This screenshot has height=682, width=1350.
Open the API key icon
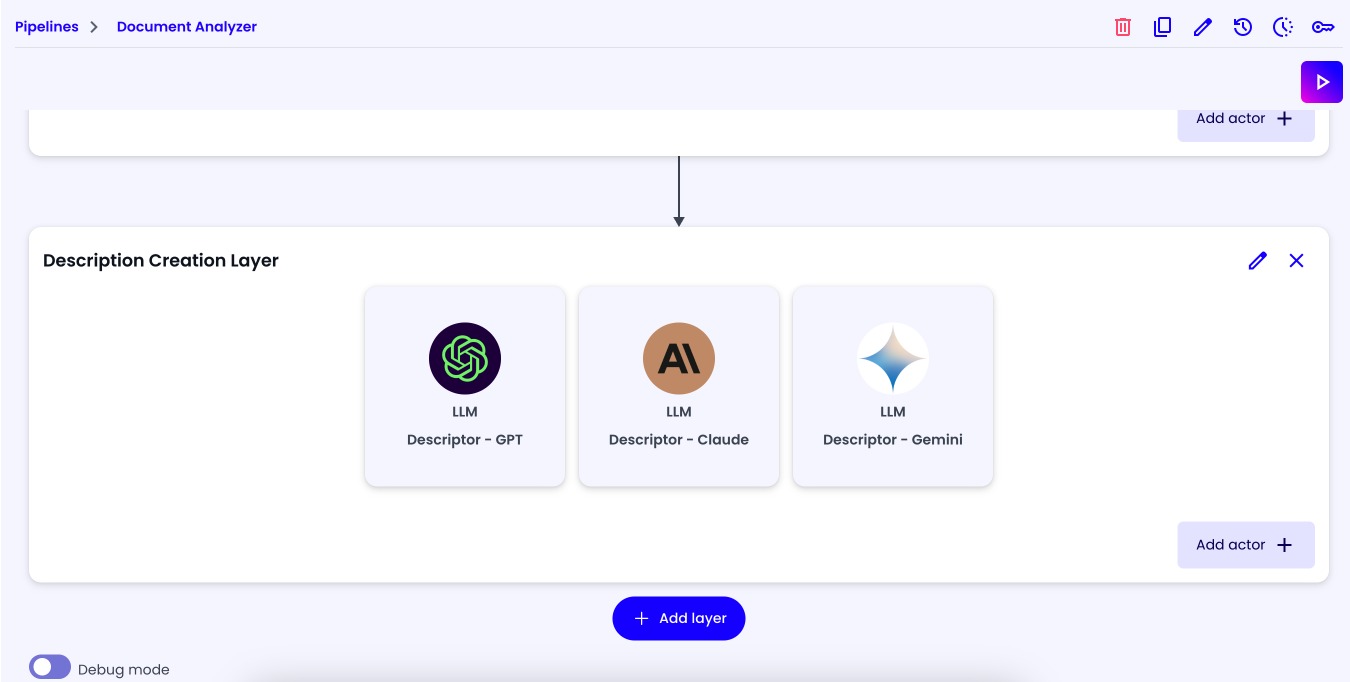[1323, 27]
